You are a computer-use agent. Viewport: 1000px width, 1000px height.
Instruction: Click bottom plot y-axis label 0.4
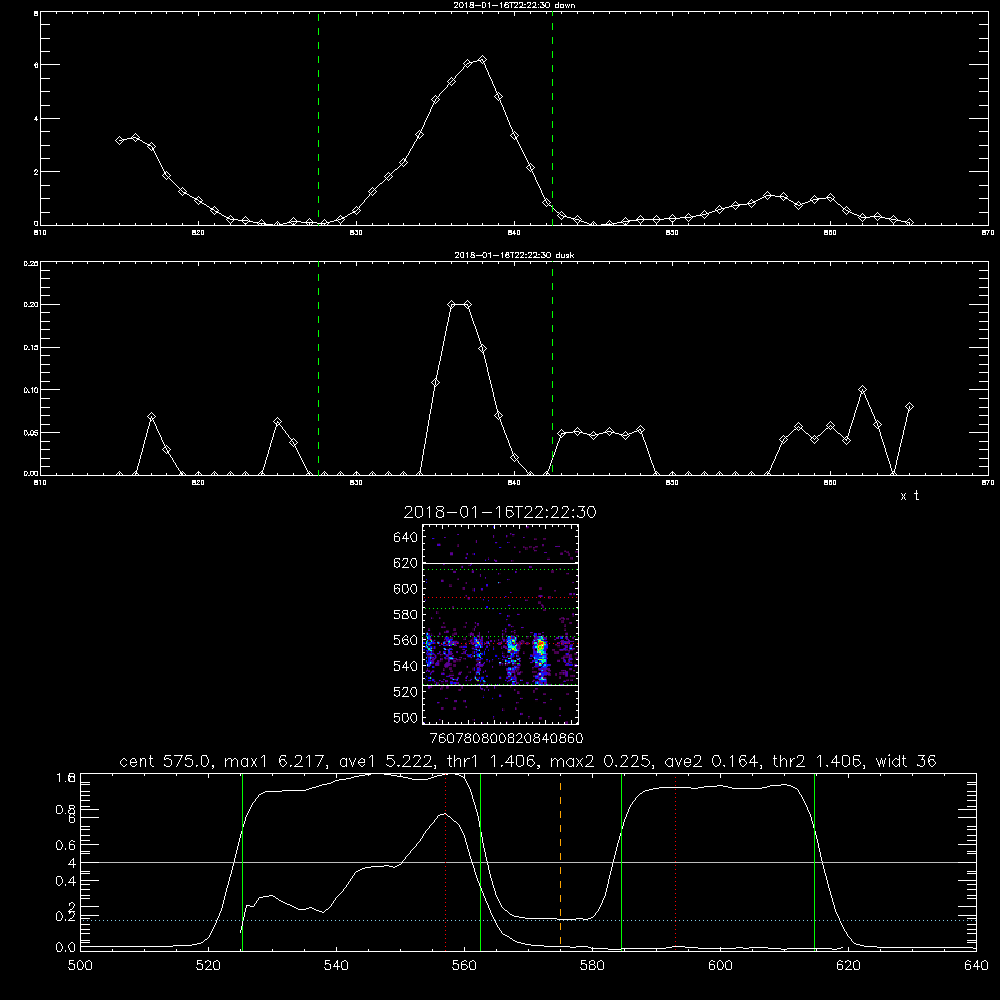click(66, 881)
